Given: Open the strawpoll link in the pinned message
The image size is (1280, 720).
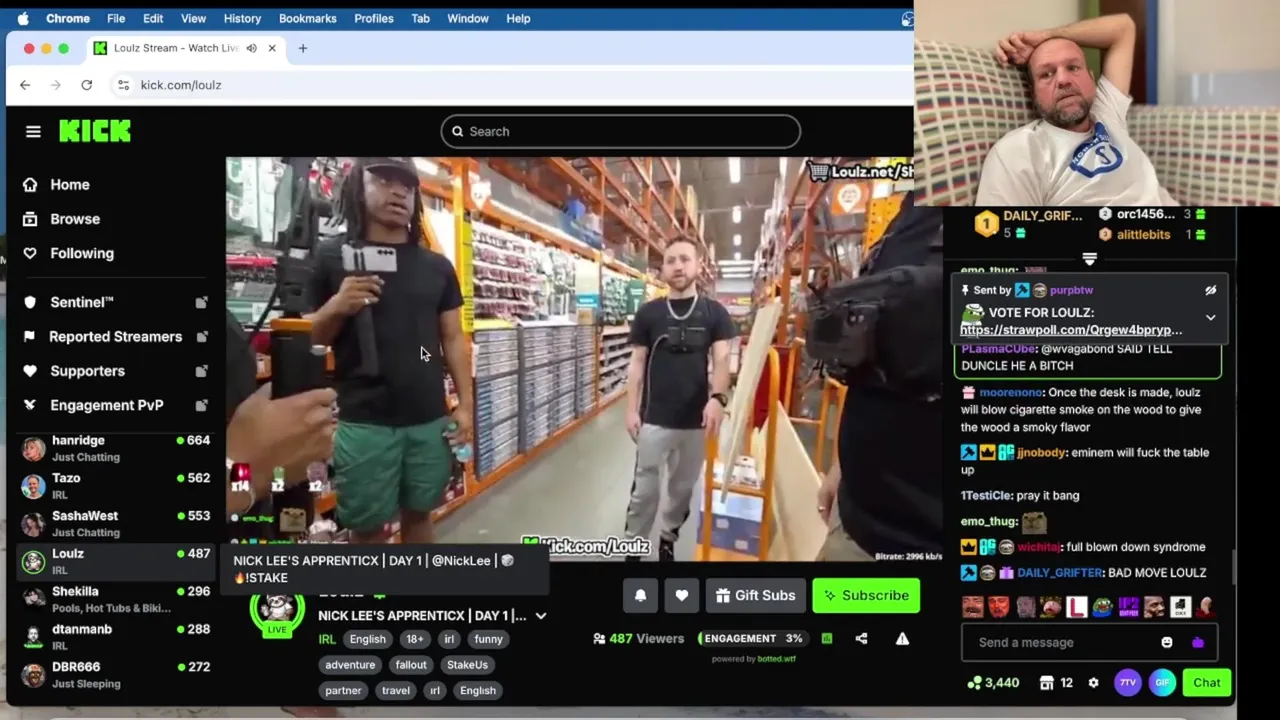Looking at the screenshot, I should [x=1071, y=330].
